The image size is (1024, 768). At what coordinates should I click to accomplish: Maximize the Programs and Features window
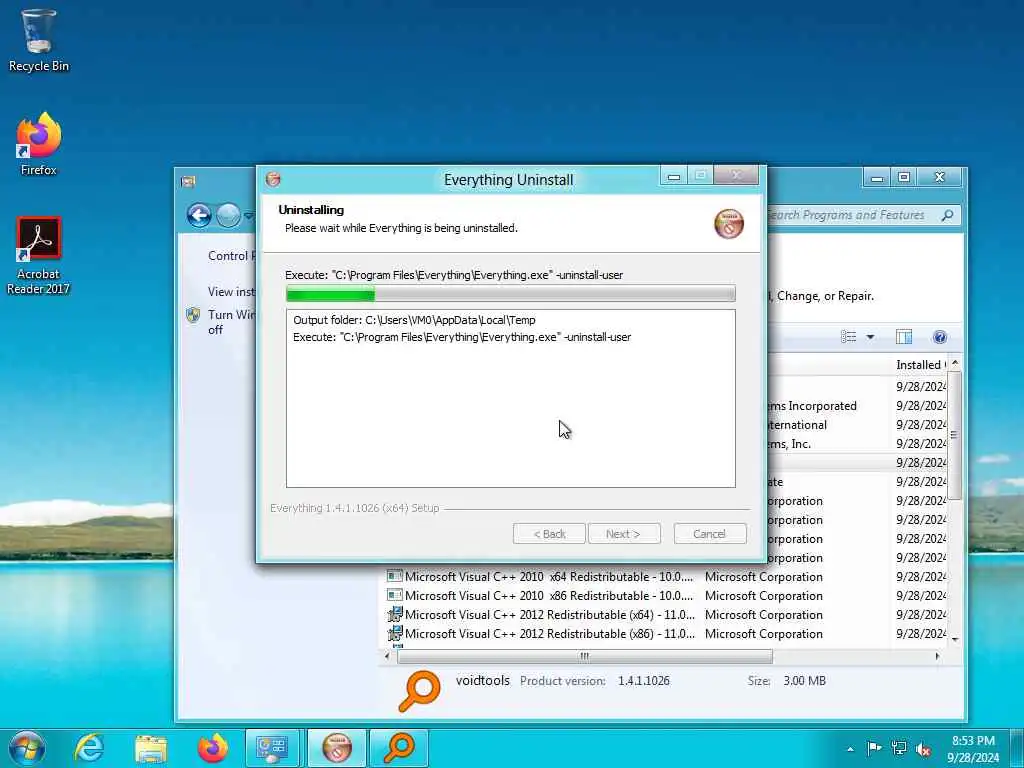point(904,177)
